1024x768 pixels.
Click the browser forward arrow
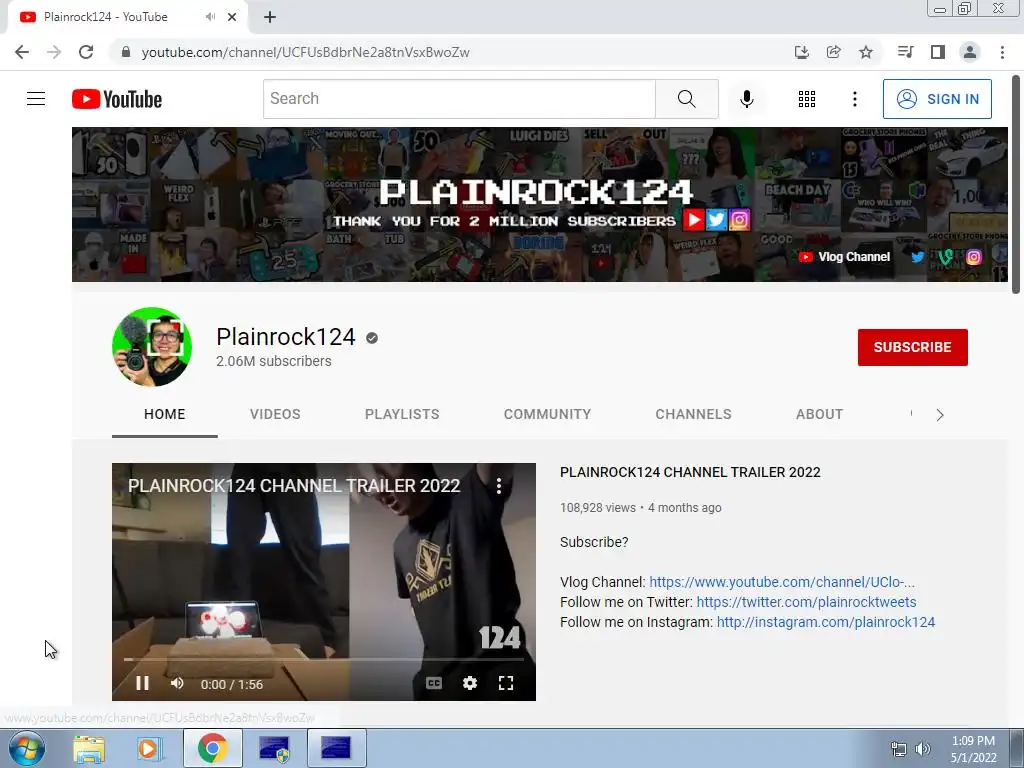[54, 52]
